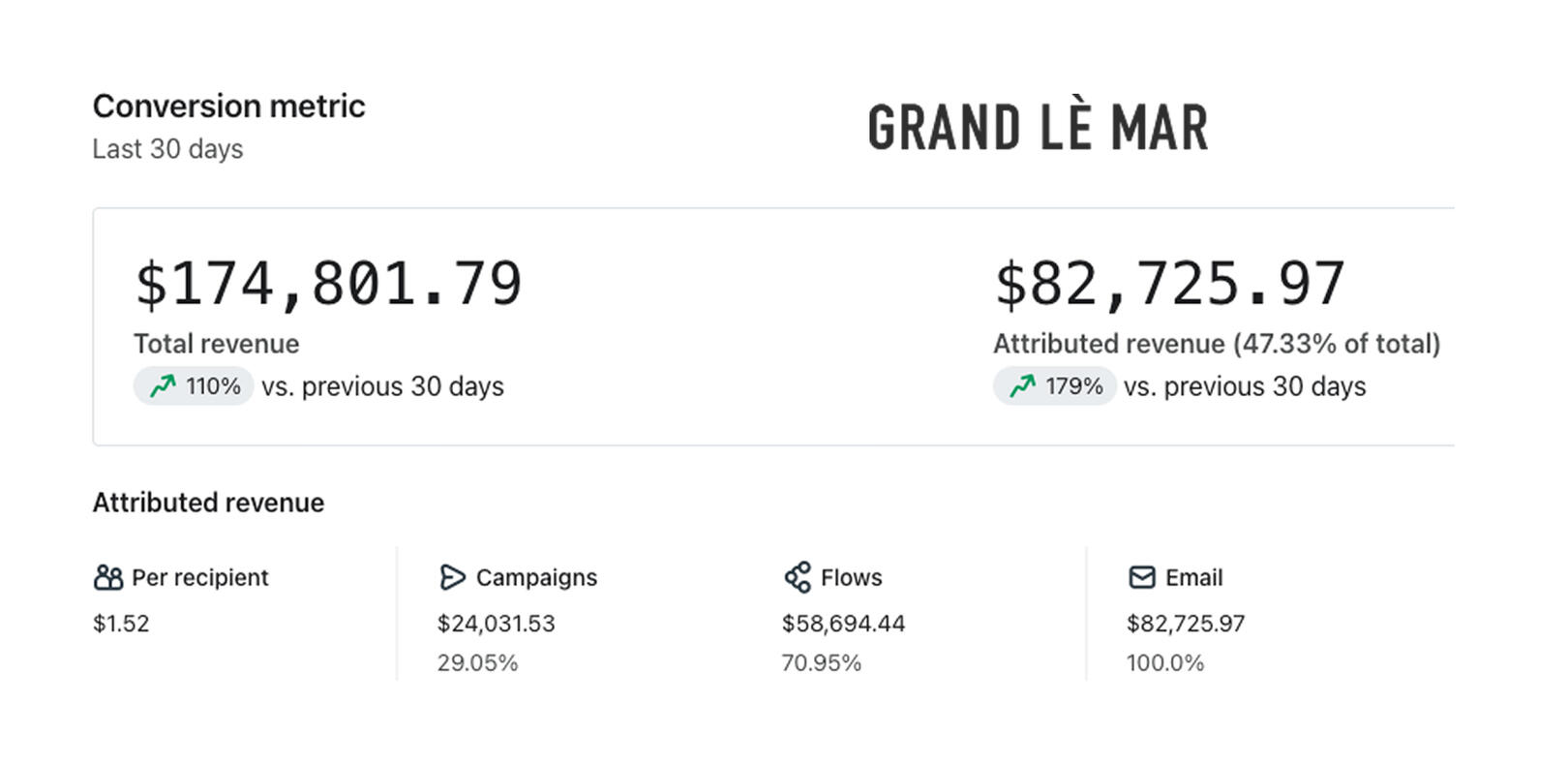
Task: Click the Attributed revenue trend arrow icon
Action: coord(1023,386)
